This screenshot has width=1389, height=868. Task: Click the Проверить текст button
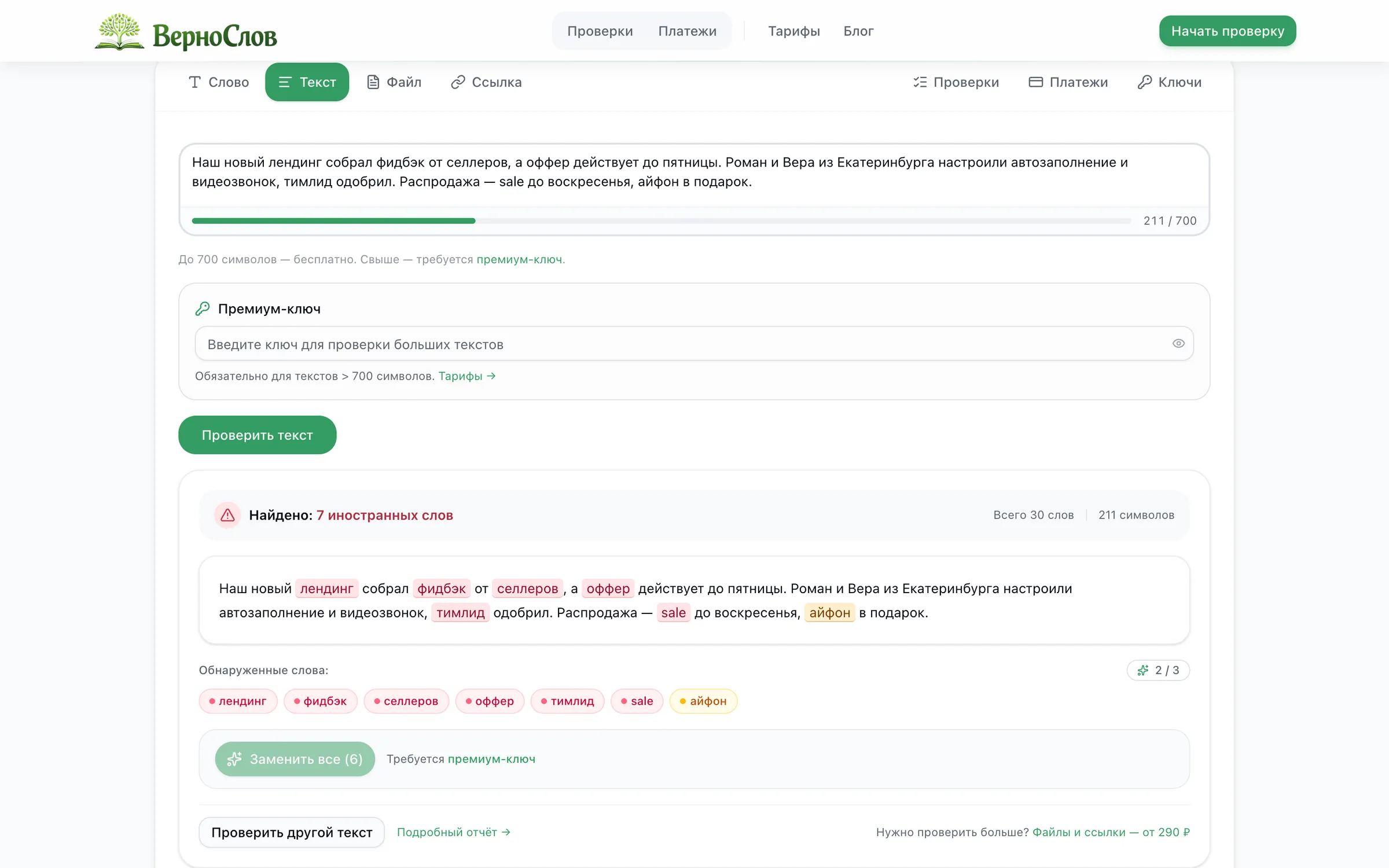tap(258, 435)
